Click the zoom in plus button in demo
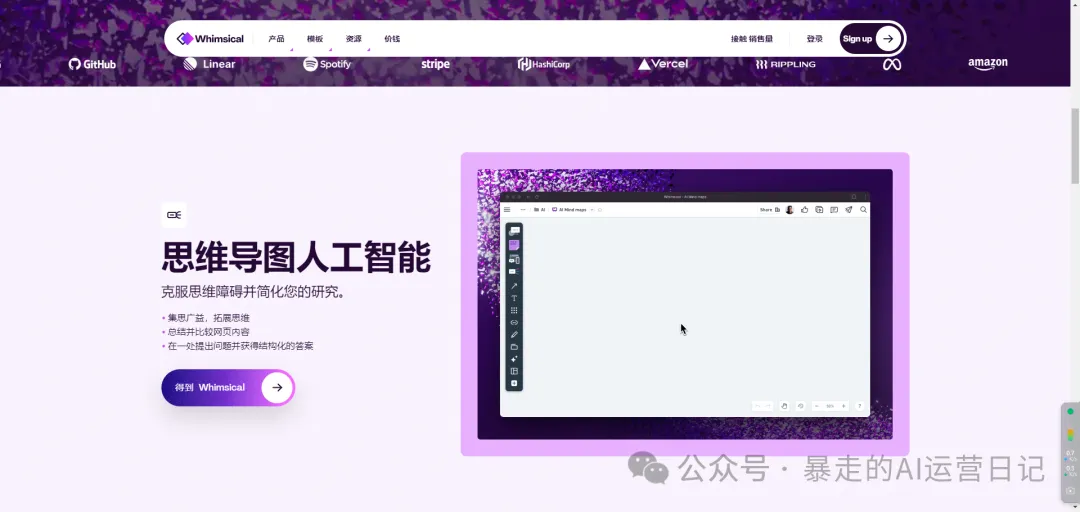The height and width of the screenshot is (512, 1080). click(x=843, y=406)
